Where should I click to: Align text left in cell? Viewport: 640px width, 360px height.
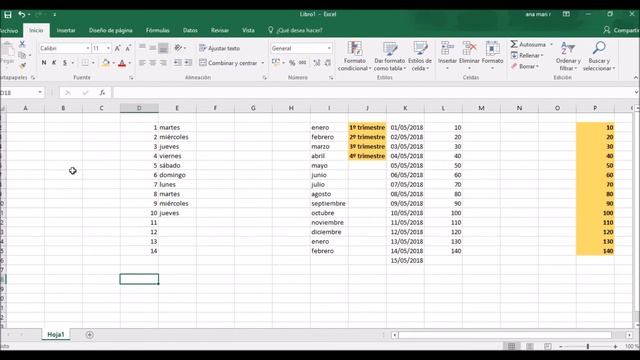[x=142, y=62]
